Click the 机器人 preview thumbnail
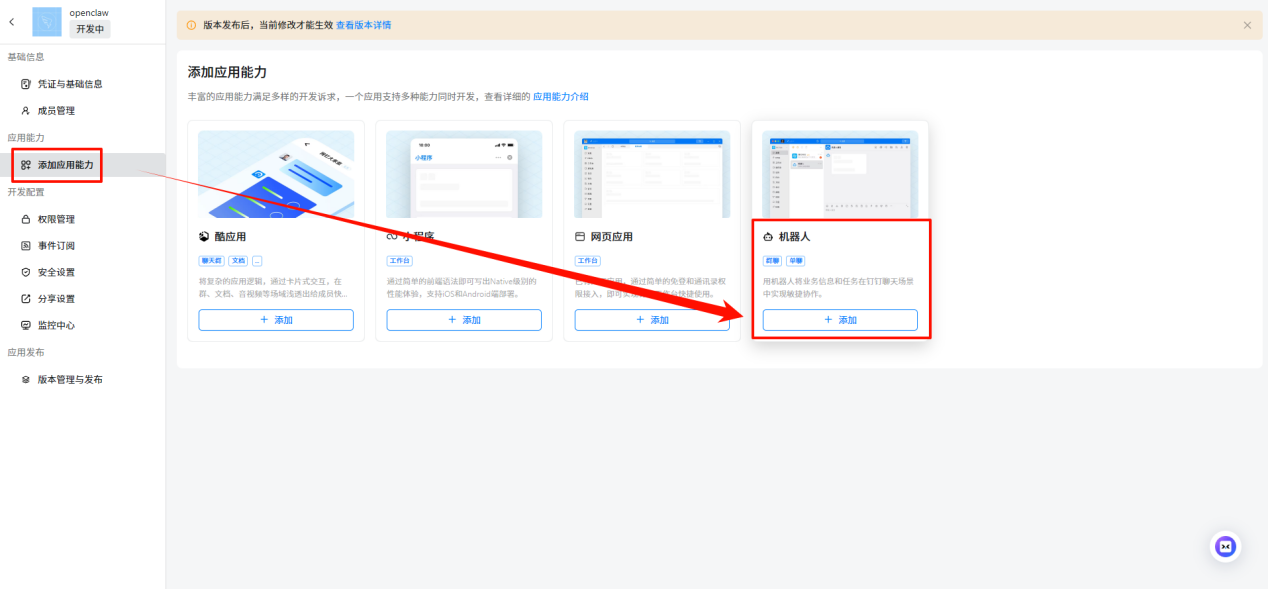1268x589 pixels. coord(840,174)
